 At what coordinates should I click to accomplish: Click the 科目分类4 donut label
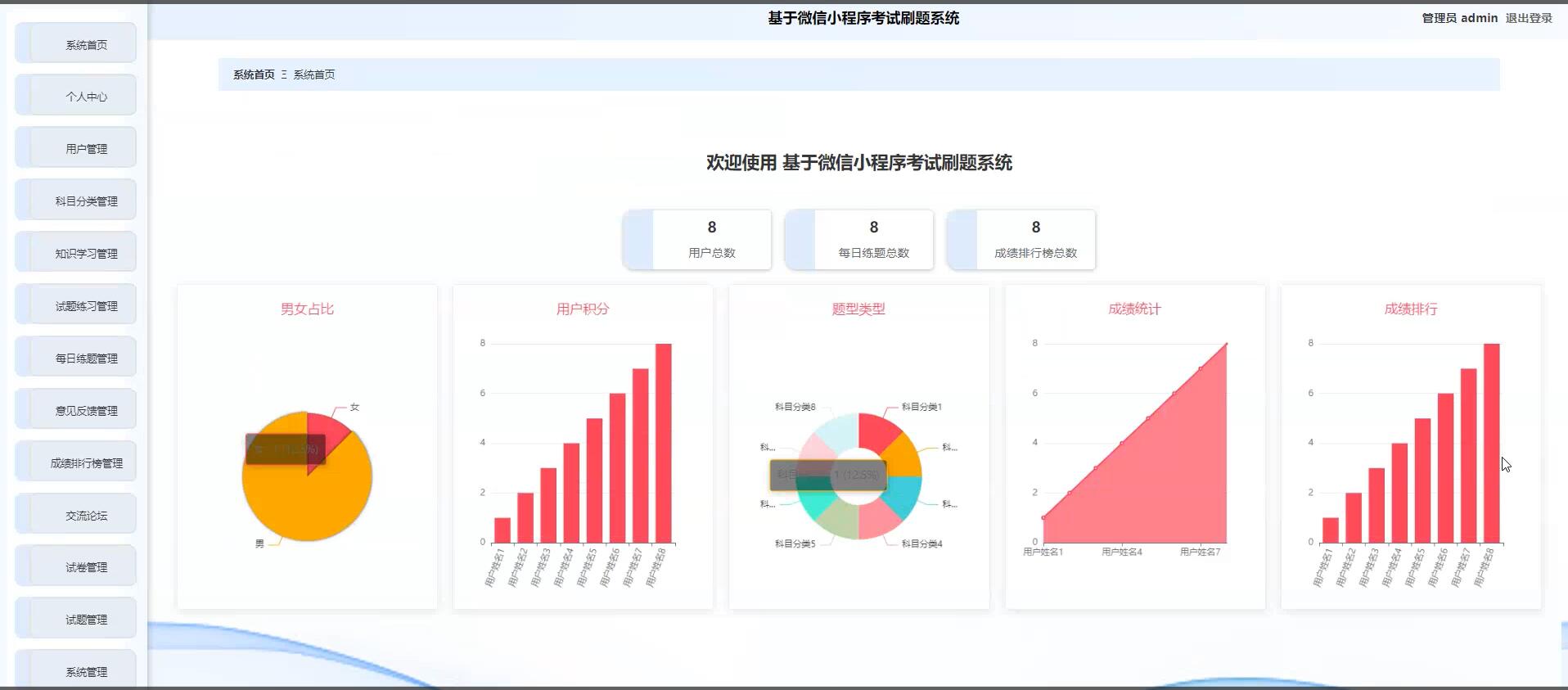click(x=921, y=543)
